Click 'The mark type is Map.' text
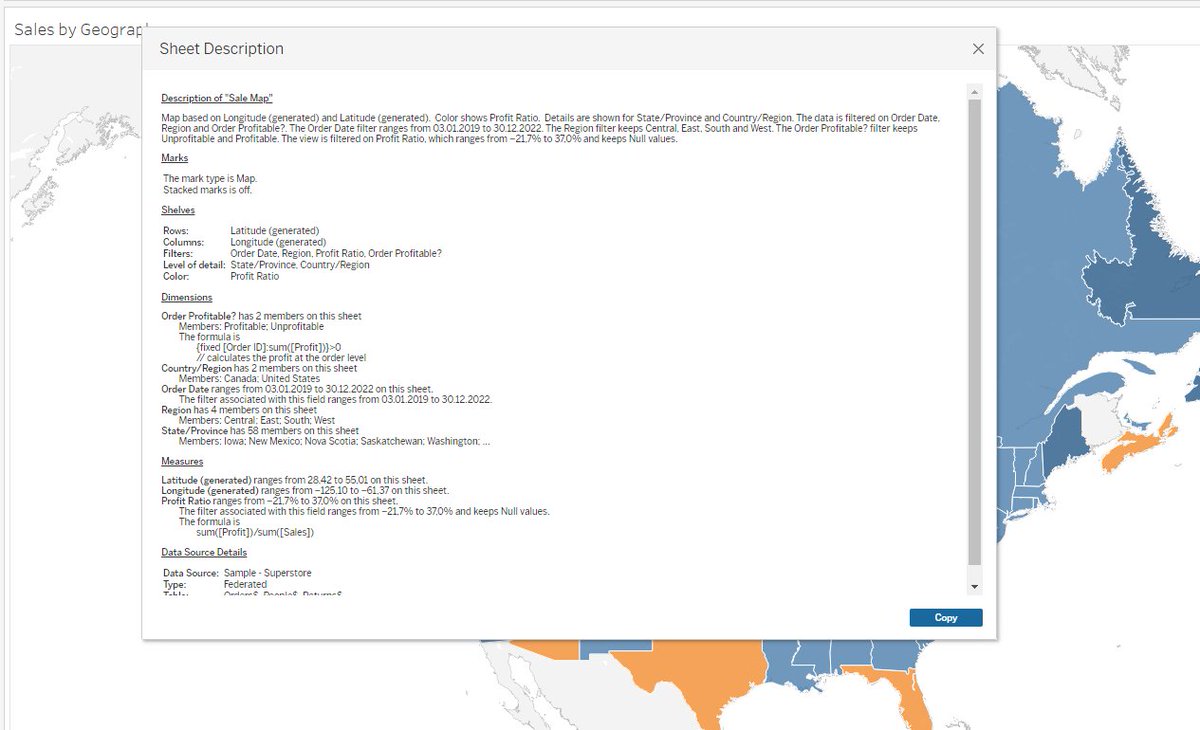1200x730 pixels. click(x=210, y=178)
